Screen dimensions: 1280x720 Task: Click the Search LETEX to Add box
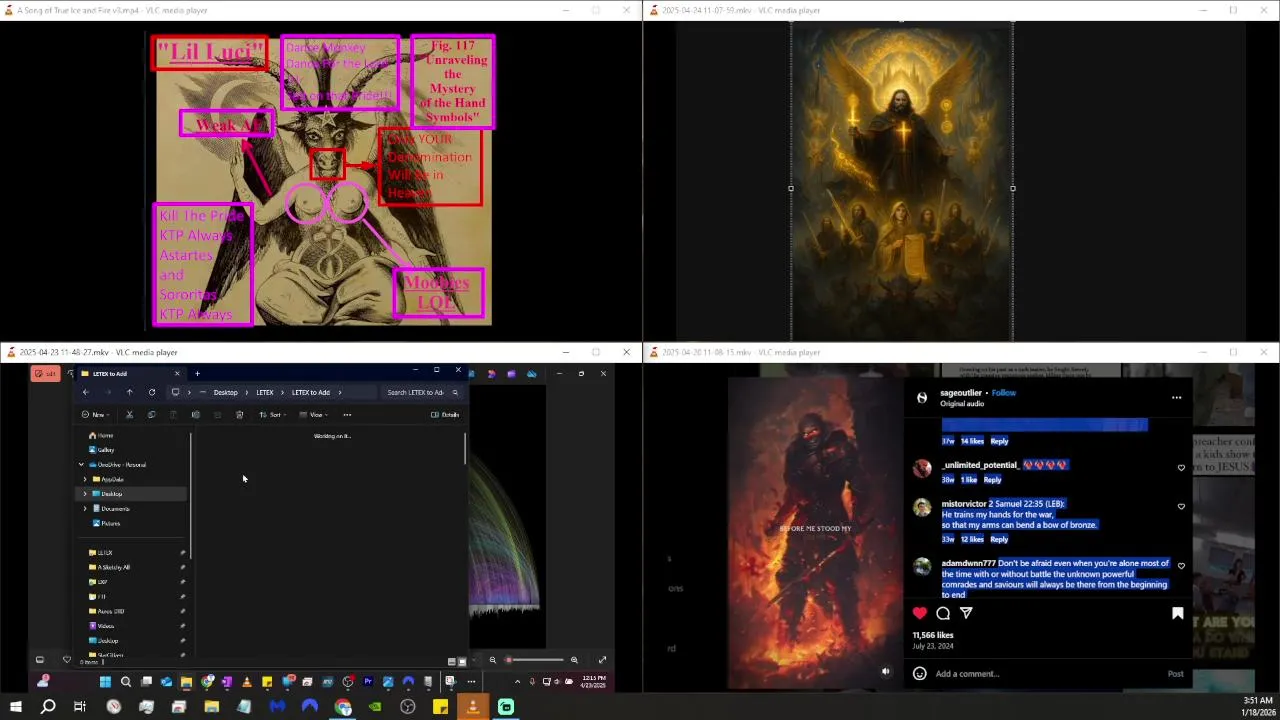pyautogui.click(x=422, y=392)
